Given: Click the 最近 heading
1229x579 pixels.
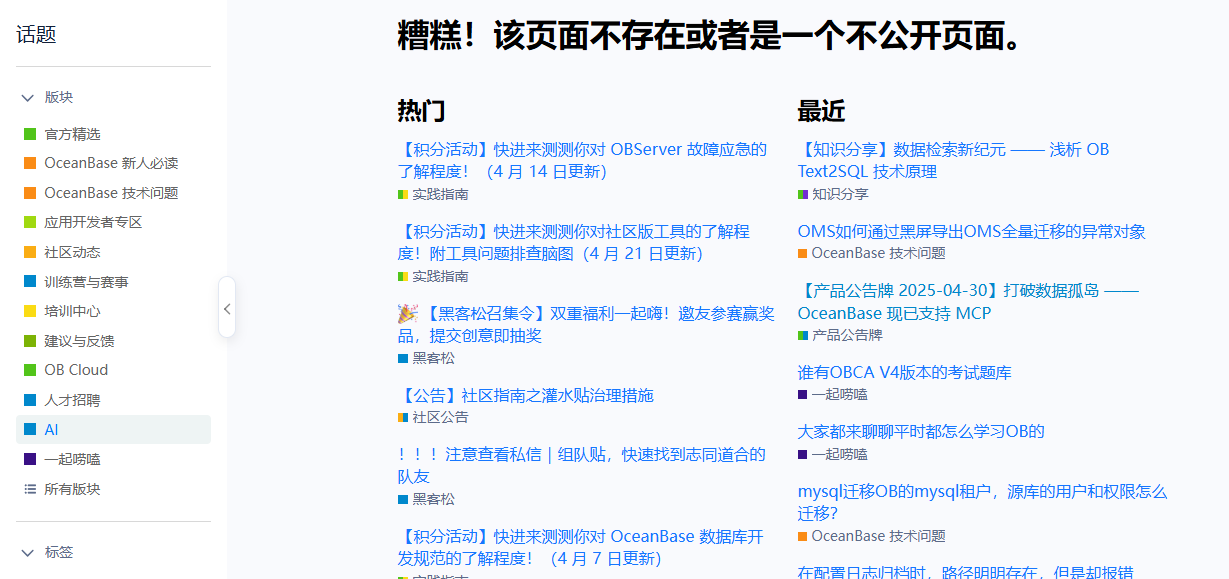Looking at the screenshot, I should pyautogui.click(x=821, y=110).
